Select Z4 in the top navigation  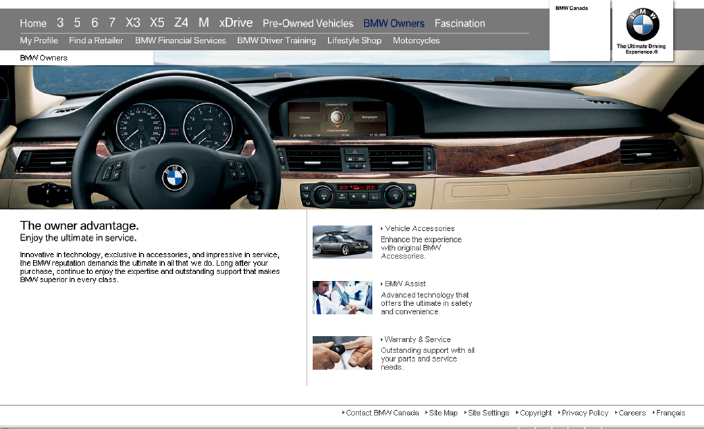pyautogui.click(x=181, y=22)
